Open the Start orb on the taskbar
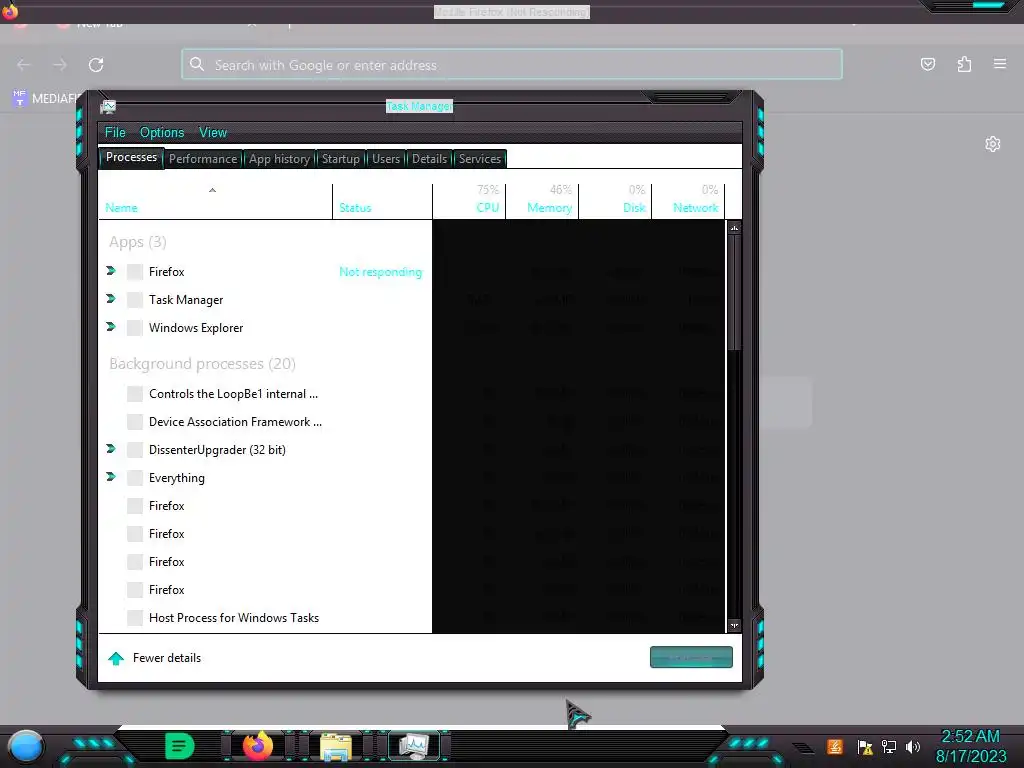The width and height of the screenshot is (1024, 768). click(x=25, y=747)
